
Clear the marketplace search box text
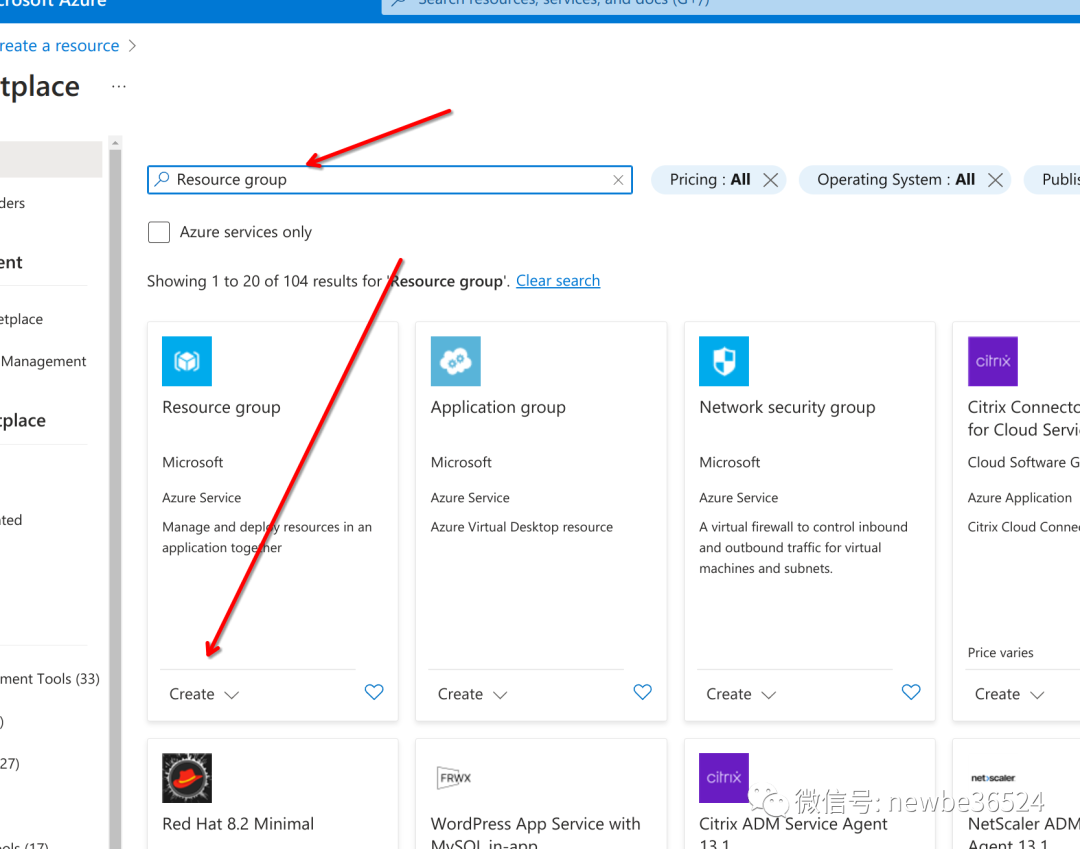click(618, 180)
